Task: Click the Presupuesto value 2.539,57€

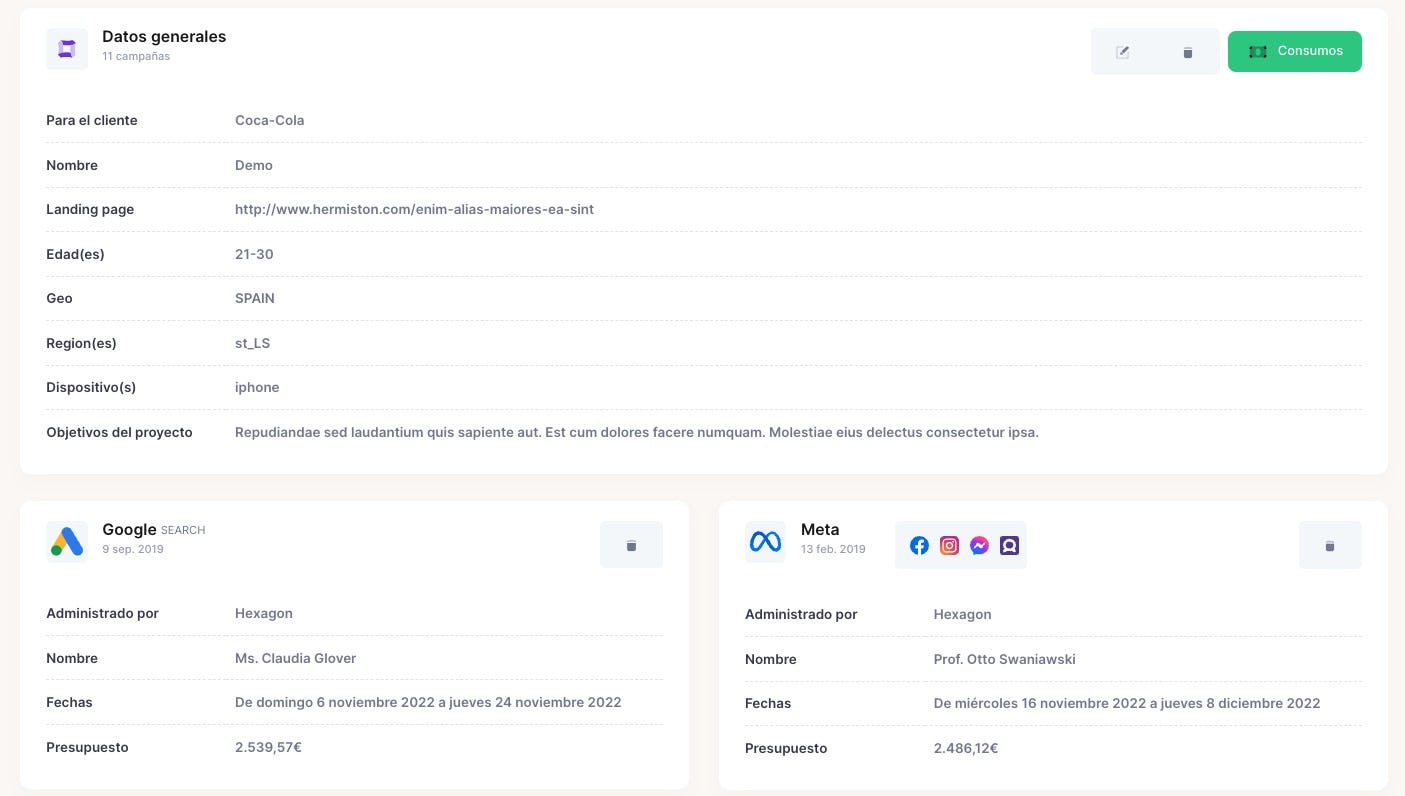Action: click(x=268, y=747)
